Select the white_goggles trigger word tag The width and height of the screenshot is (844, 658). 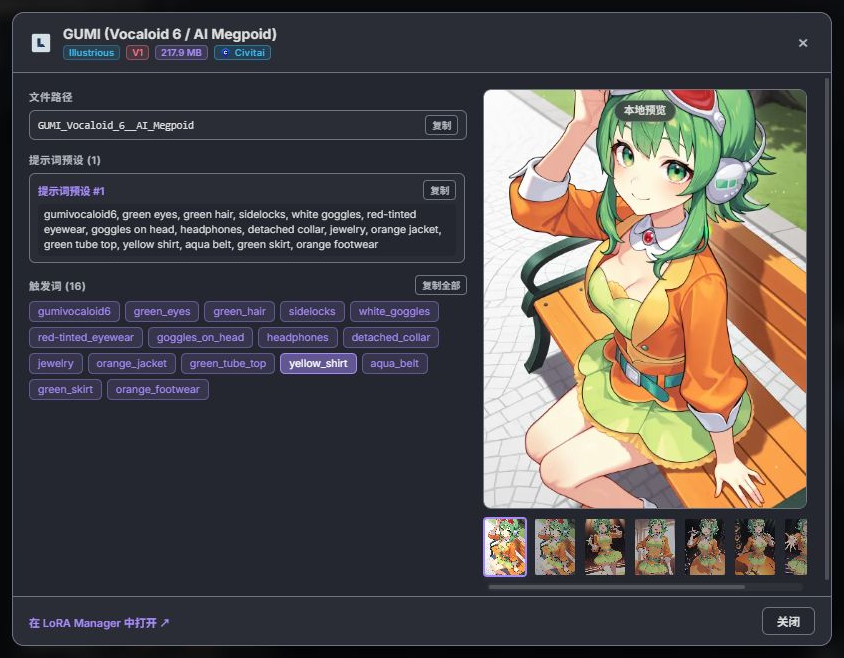(x=395, y=311)
